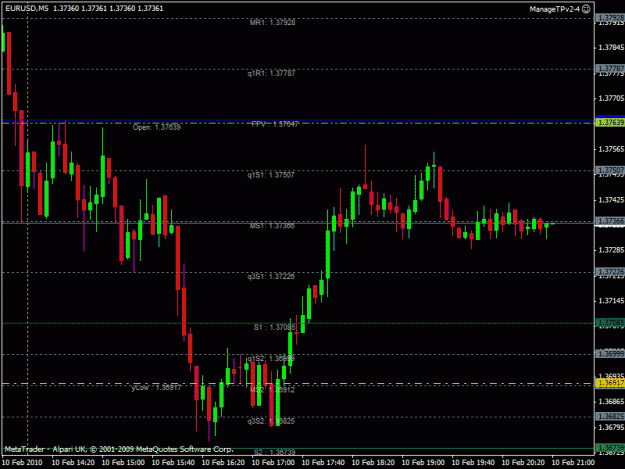Image resolution: width=625 pixels, height=469 pixels.
Task: Click the S1 : 1.37085 support label
Action: point(275,327)
